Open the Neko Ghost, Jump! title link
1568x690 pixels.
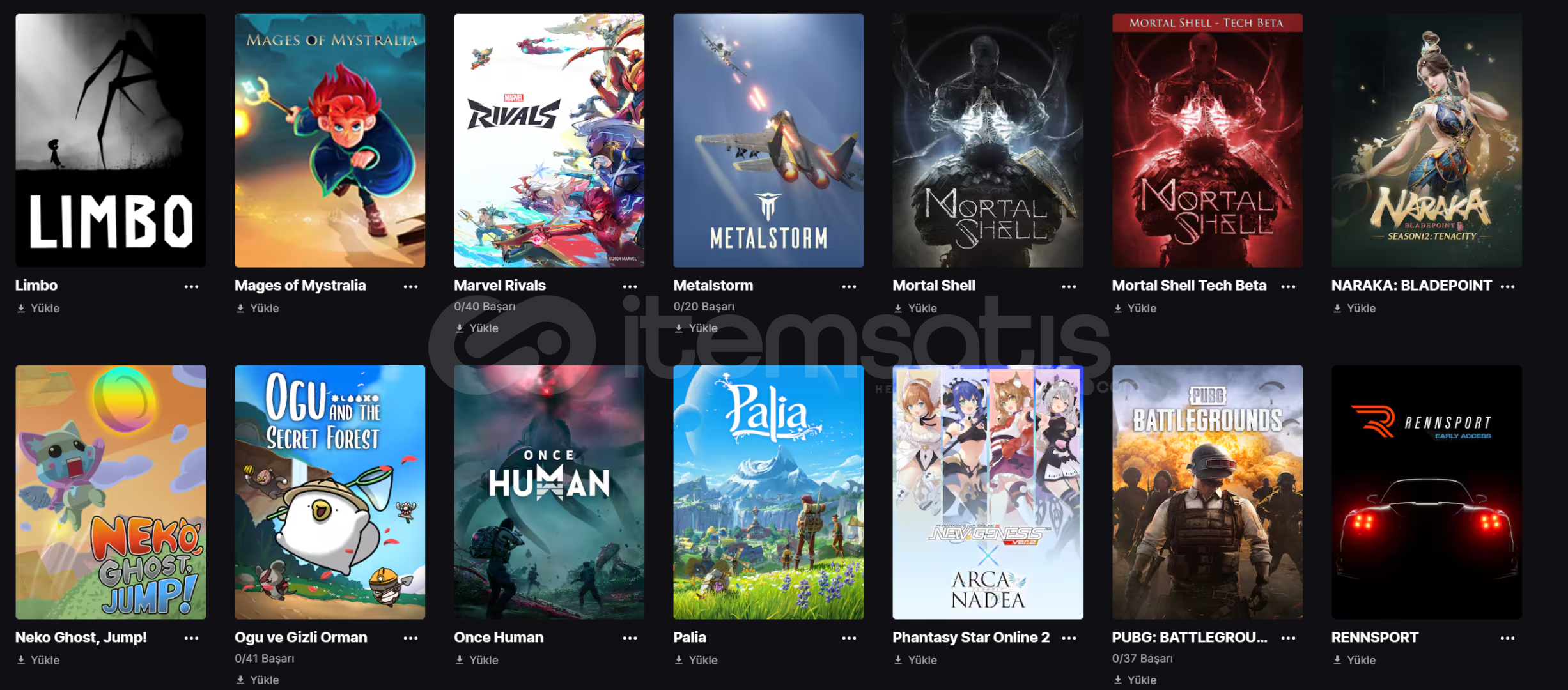coord(81,637)
